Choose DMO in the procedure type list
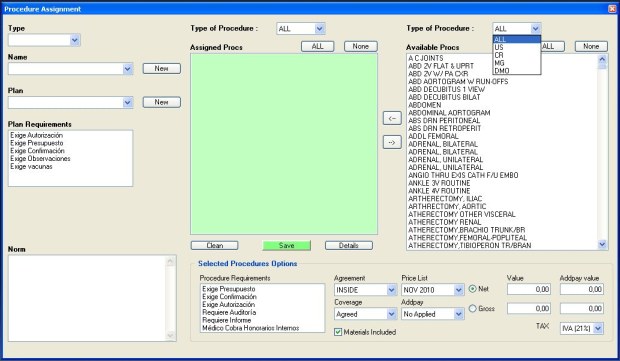This screenshot has width=620, height=361. 516,71
